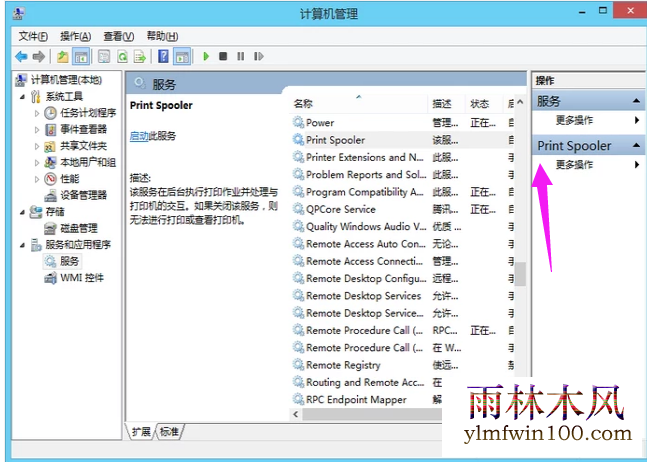Expand the 任务计划程序 node arrow

(37, 113)
